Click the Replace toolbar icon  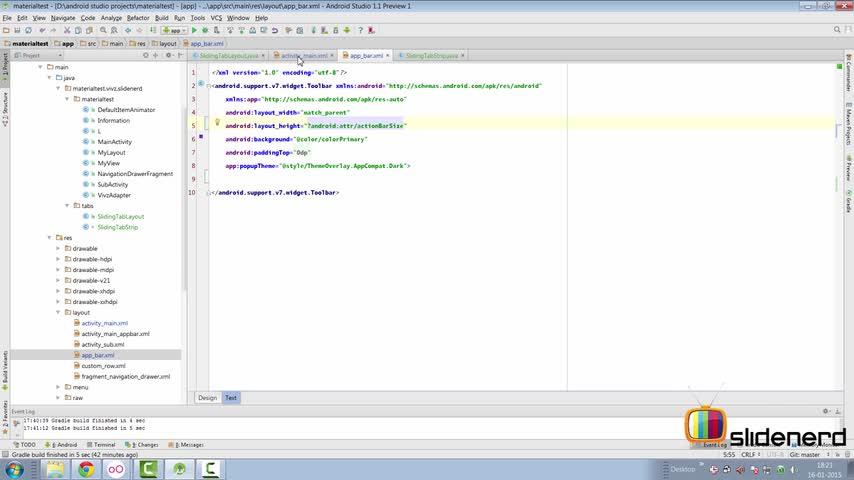point(114,31)
